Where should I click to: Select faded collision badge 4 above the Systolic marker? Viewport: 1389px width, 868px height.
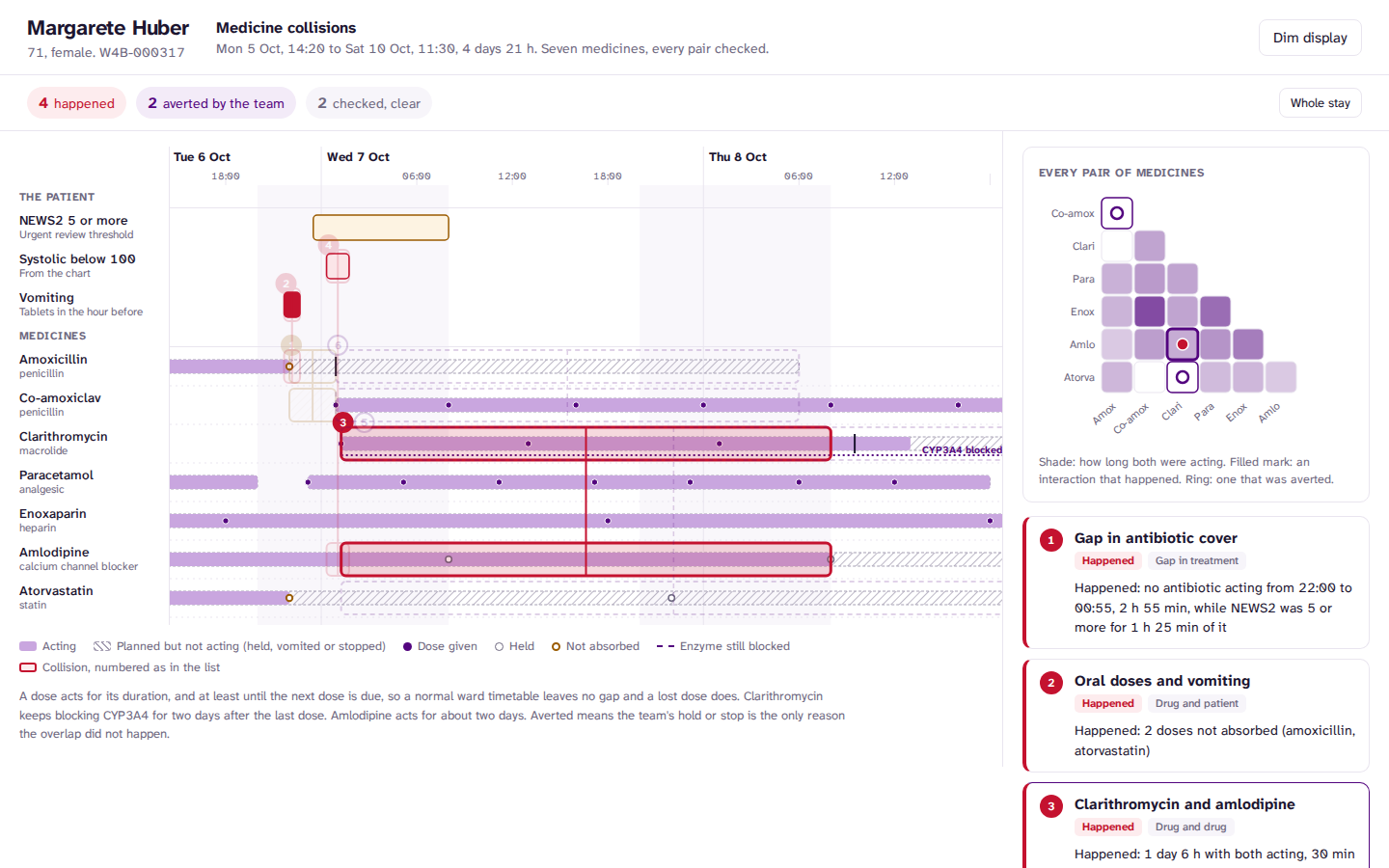[x=328, y=245]
